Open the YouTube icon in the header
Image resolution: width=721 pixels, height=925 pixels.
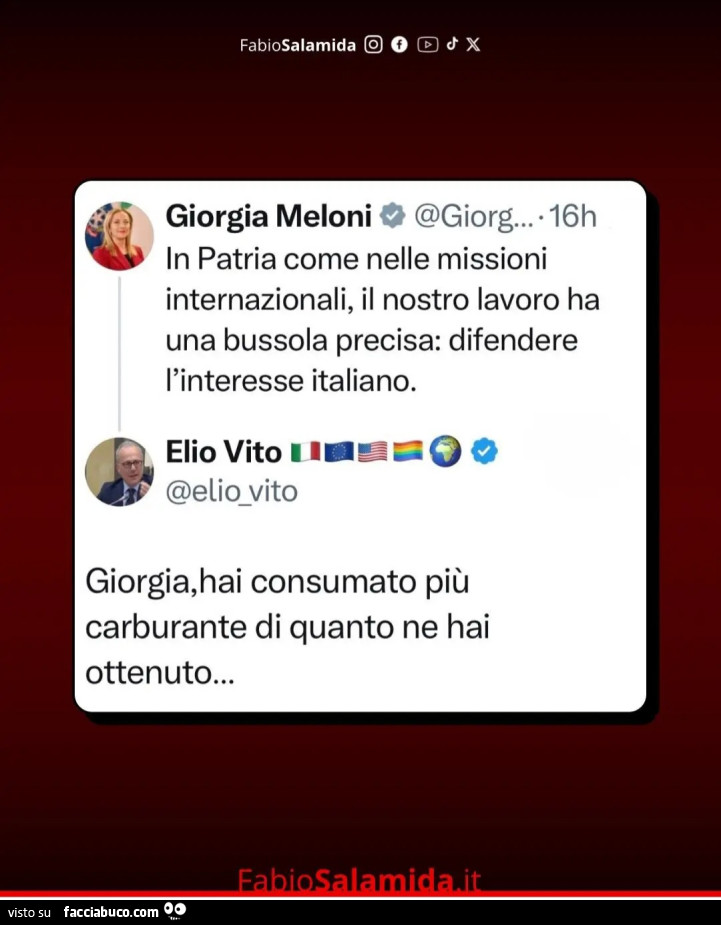[428, 45]
